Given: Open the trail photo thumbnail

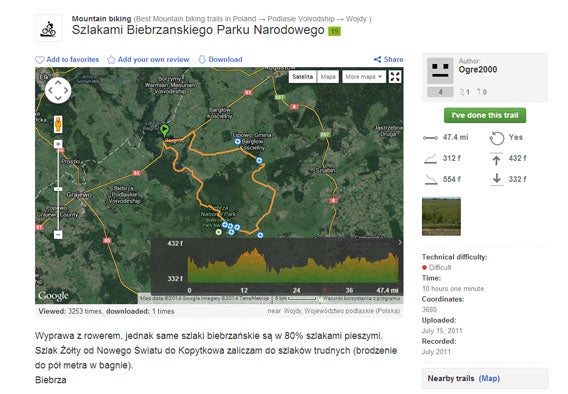Looking at the screenshot, I should [441, 217].
